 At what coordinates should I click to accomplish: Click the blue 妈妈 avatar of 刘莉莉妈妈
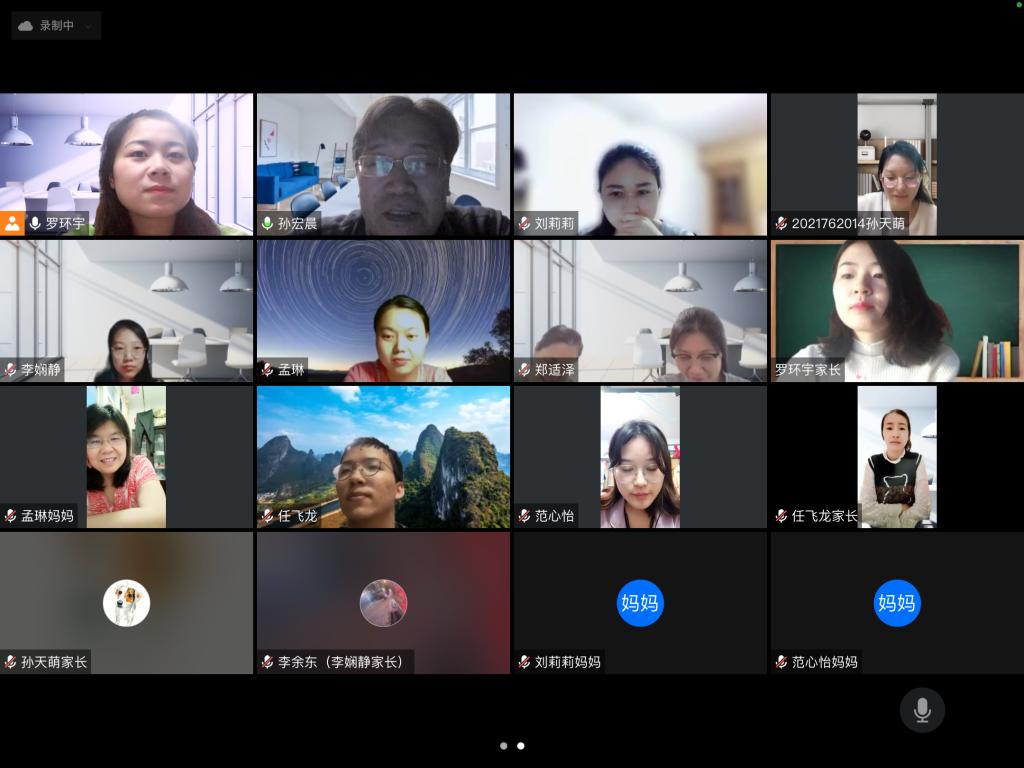pyautogui.click(x=640, y=603)
